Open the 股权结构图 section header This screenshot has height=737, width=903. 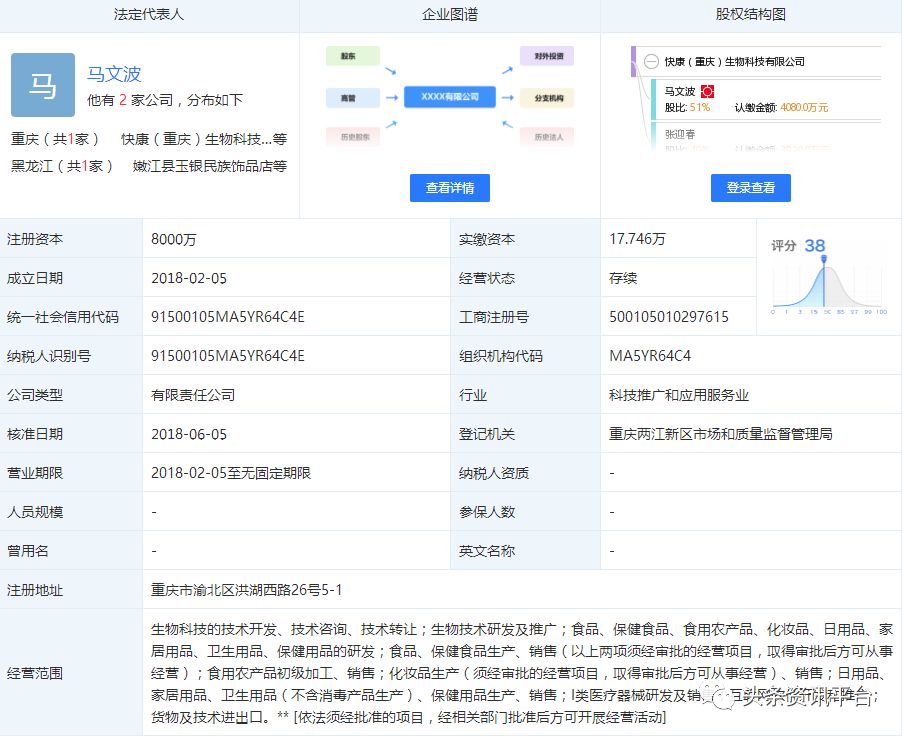pyautogui.click(x=751, y=15)
